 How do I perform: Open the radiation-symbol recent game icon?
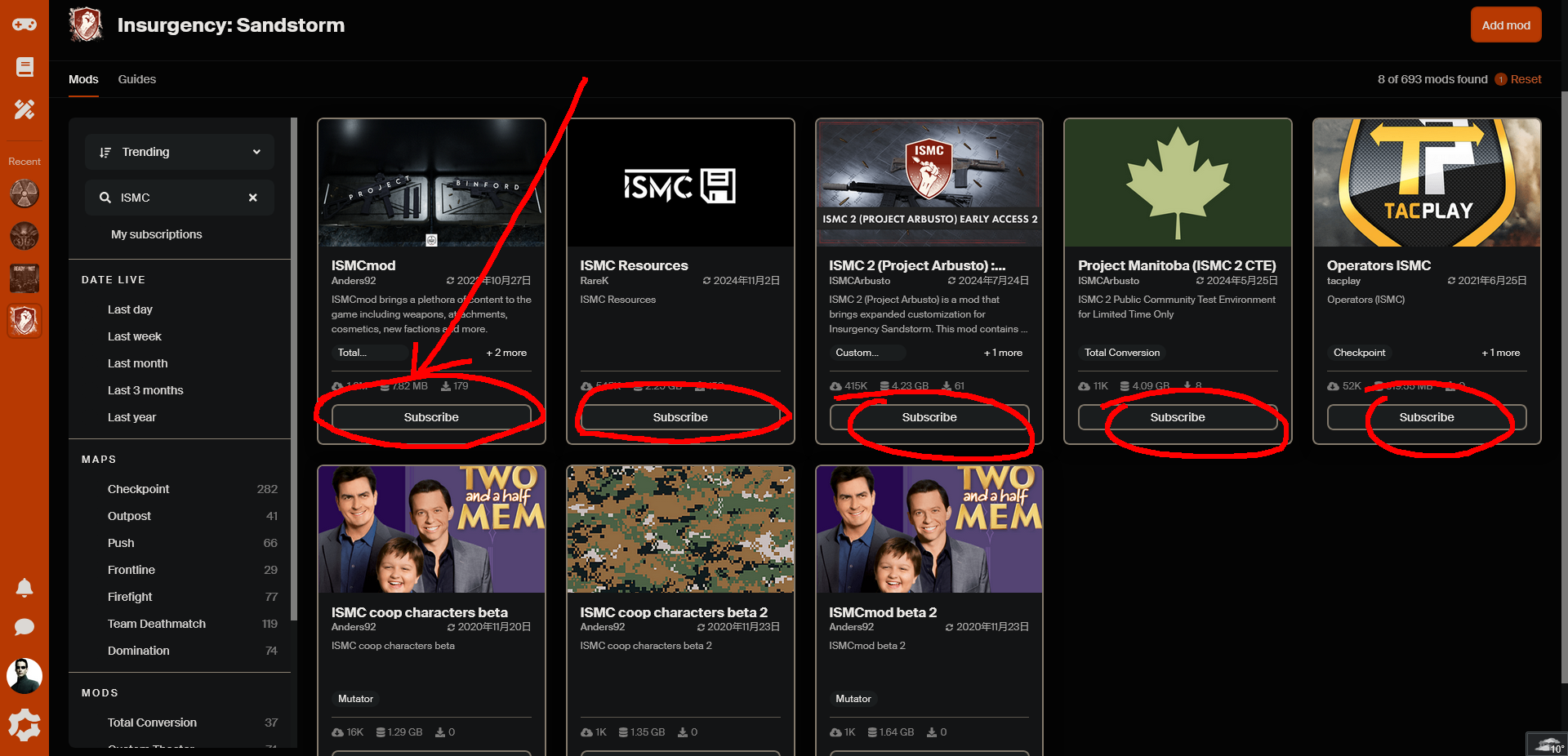click(24, 194)
